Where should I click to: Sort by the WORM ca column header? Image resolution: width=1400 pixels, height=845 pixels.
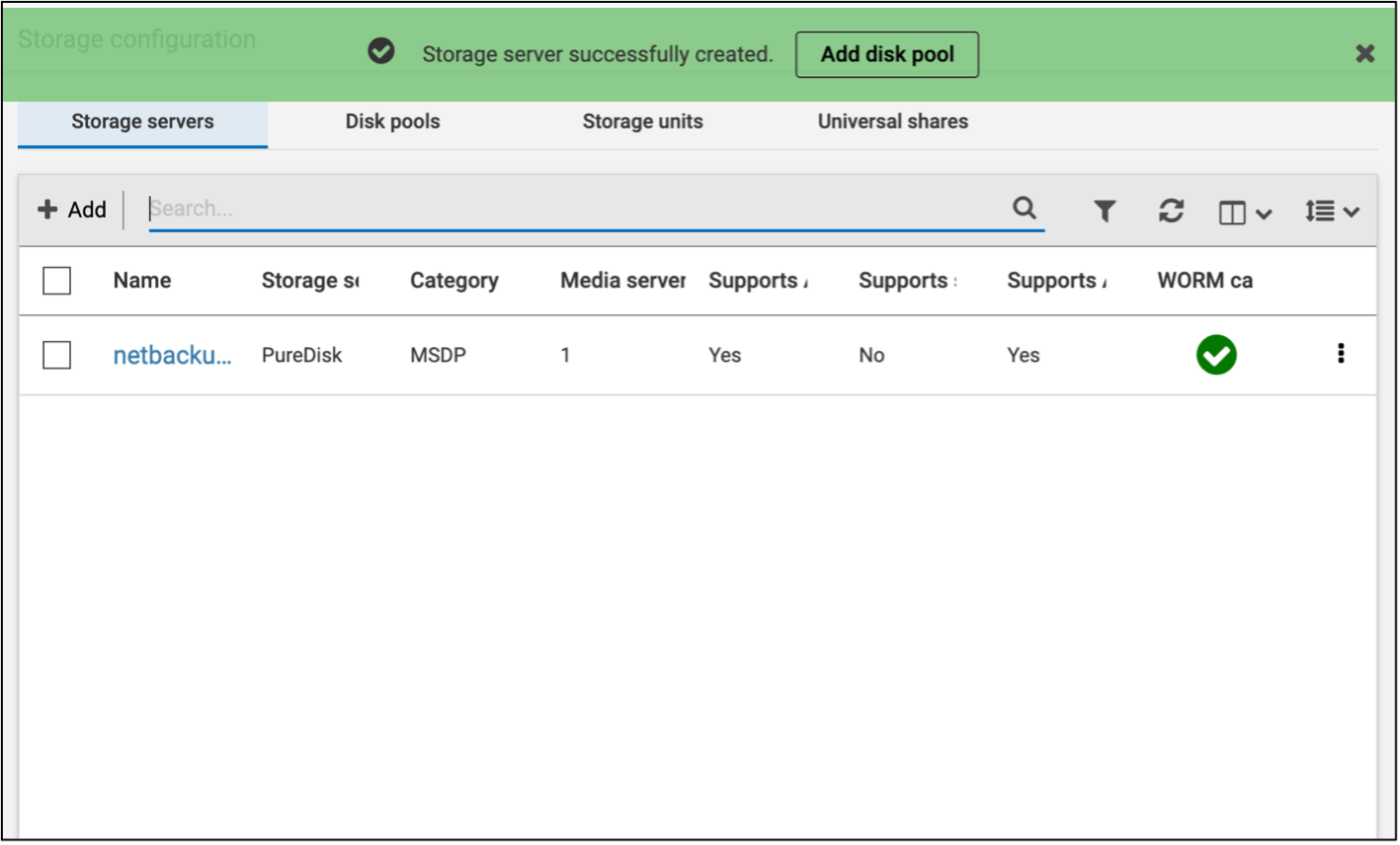pos(1205,281)
